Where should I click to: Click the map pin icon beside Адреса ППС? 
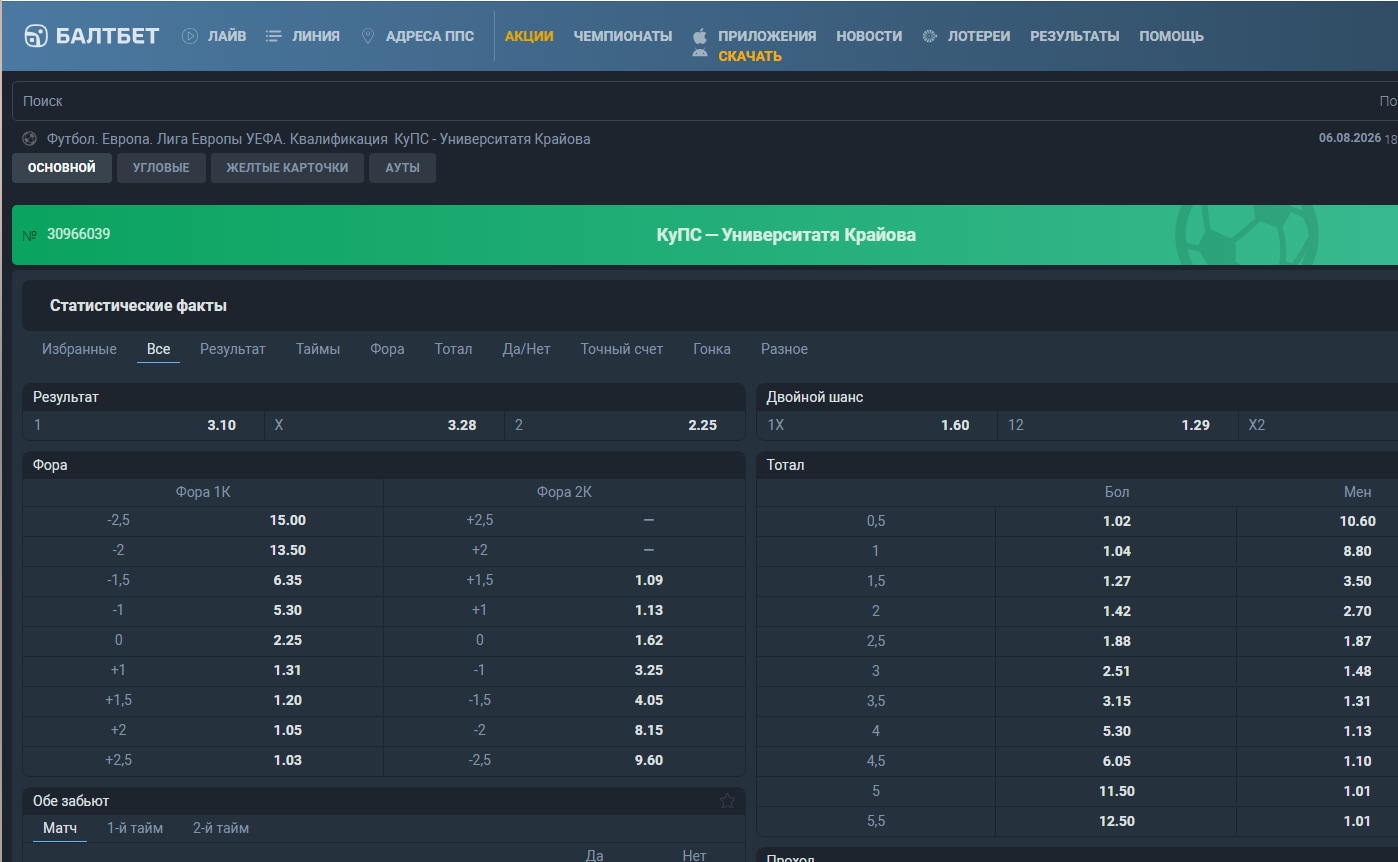[x=368, y=36]
